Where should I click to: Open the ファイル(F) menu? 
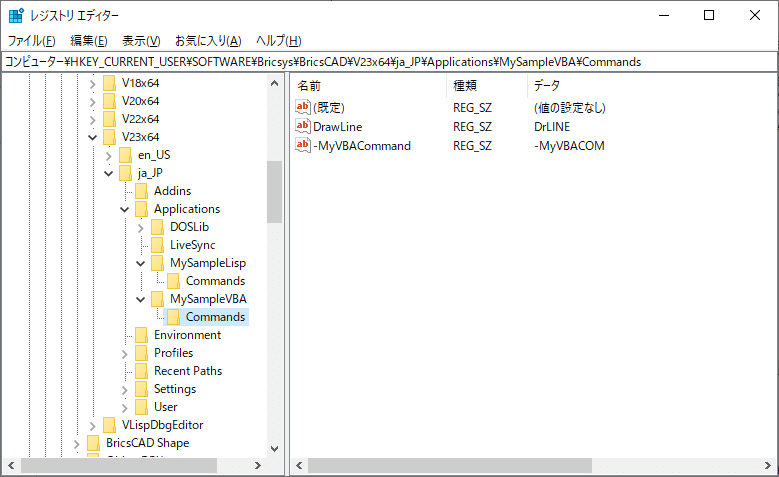[x=32, y=40]
